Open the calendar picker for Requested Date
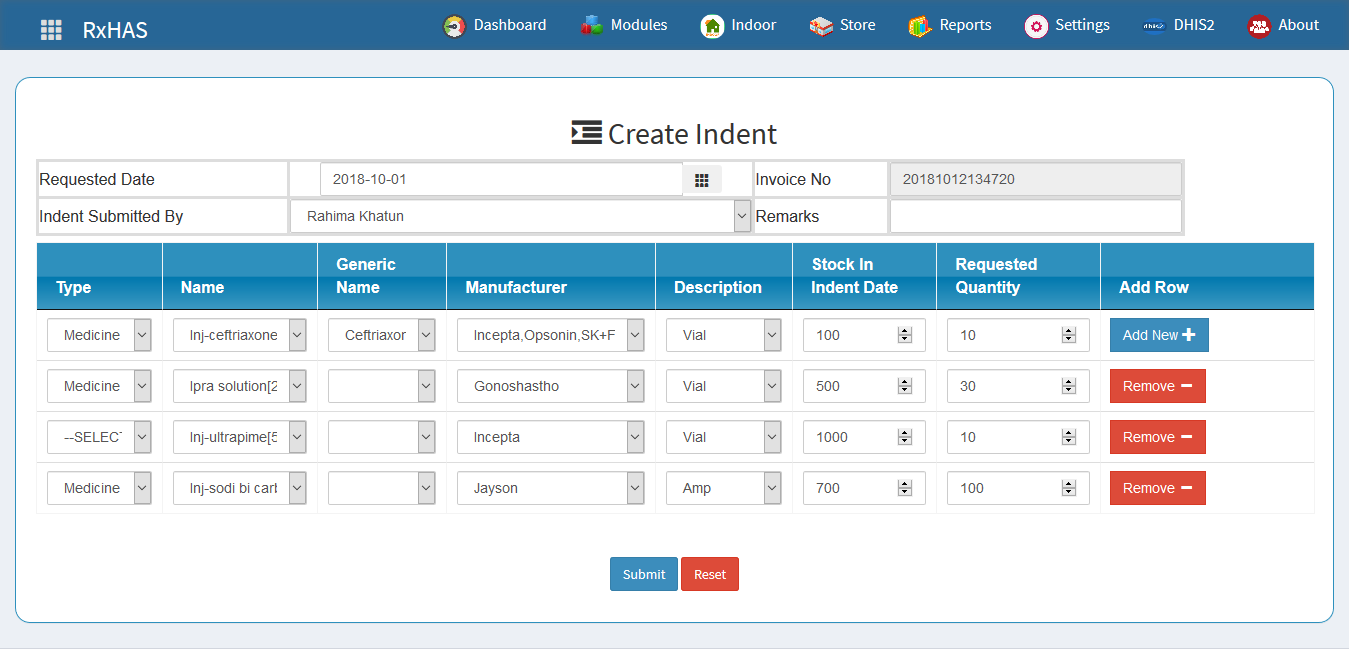 coord(702,180)
